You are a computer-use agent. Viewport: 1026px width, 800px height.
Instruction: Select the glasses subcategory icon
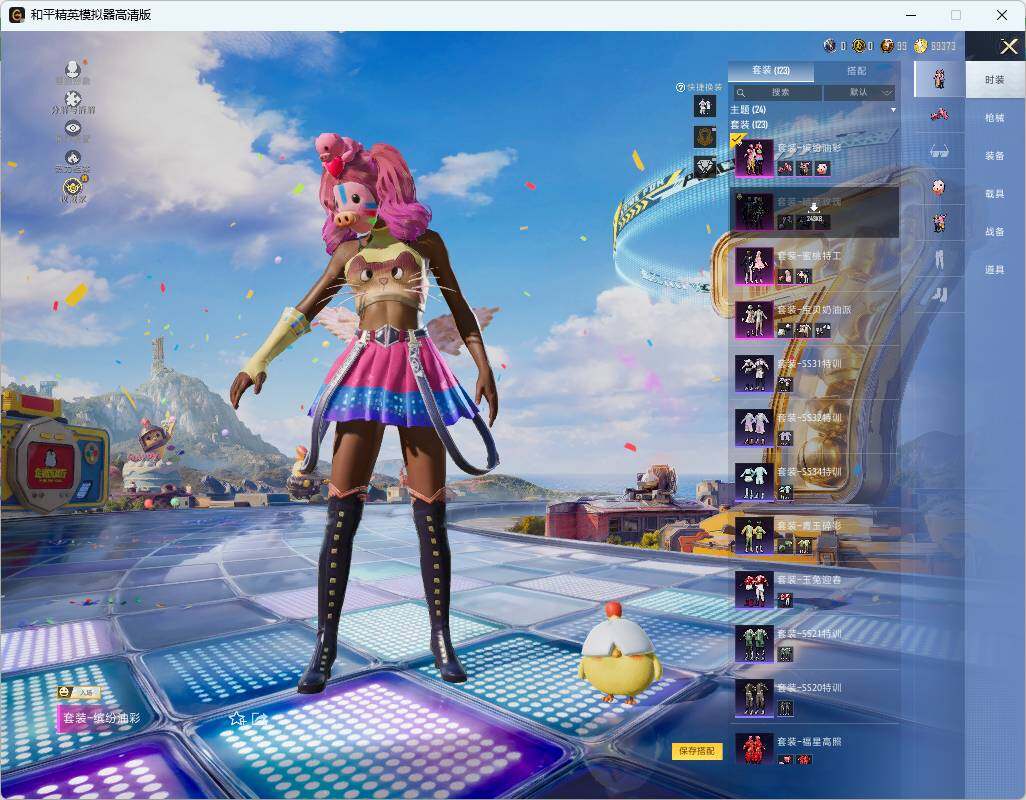939,152
